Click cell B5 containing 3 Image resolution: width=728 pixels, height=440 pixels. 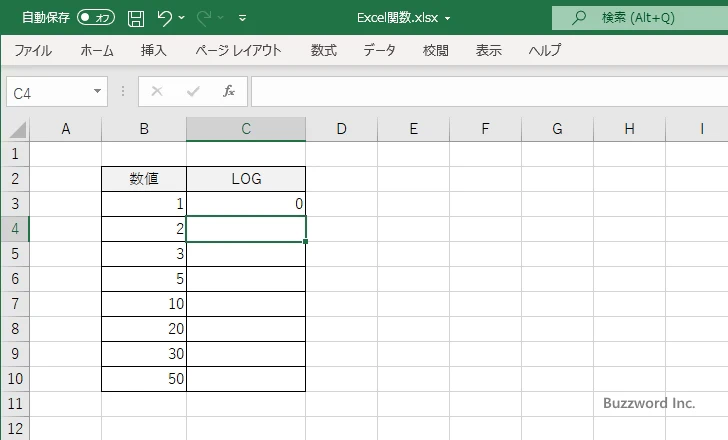(x=144, y=254)
